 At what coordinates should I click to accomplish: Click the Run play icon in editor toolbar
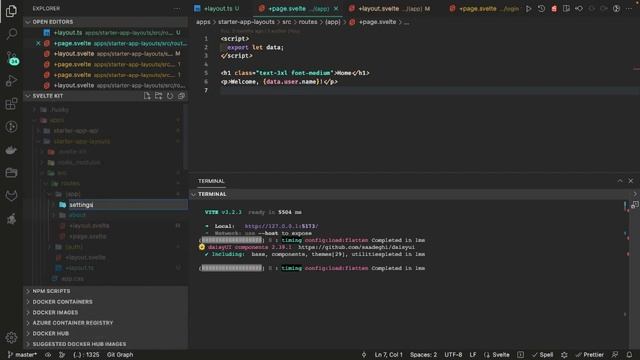(529, 9)
